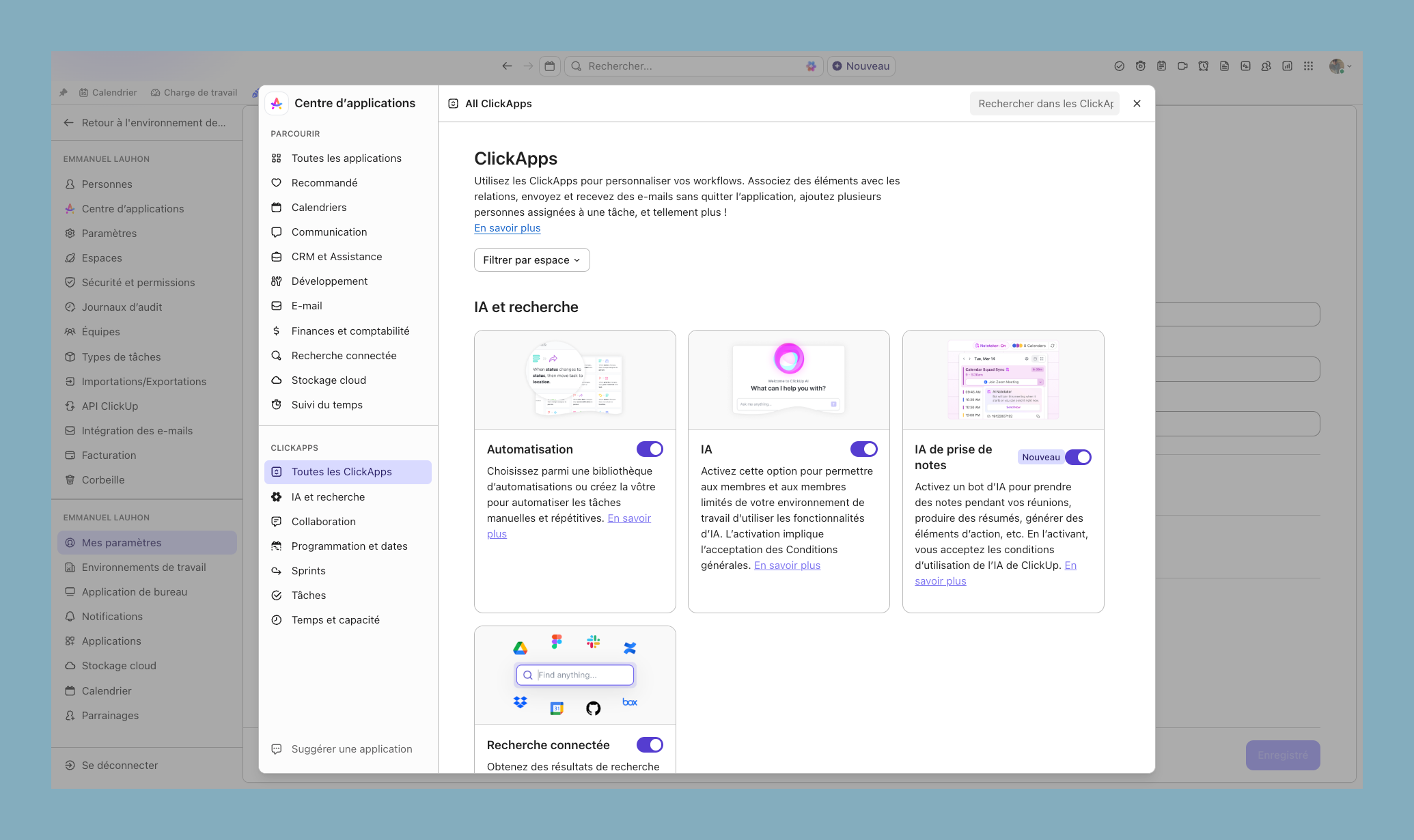
Task: Follow En savoir plus link in IA card
Action: click(x=787, y=565)
